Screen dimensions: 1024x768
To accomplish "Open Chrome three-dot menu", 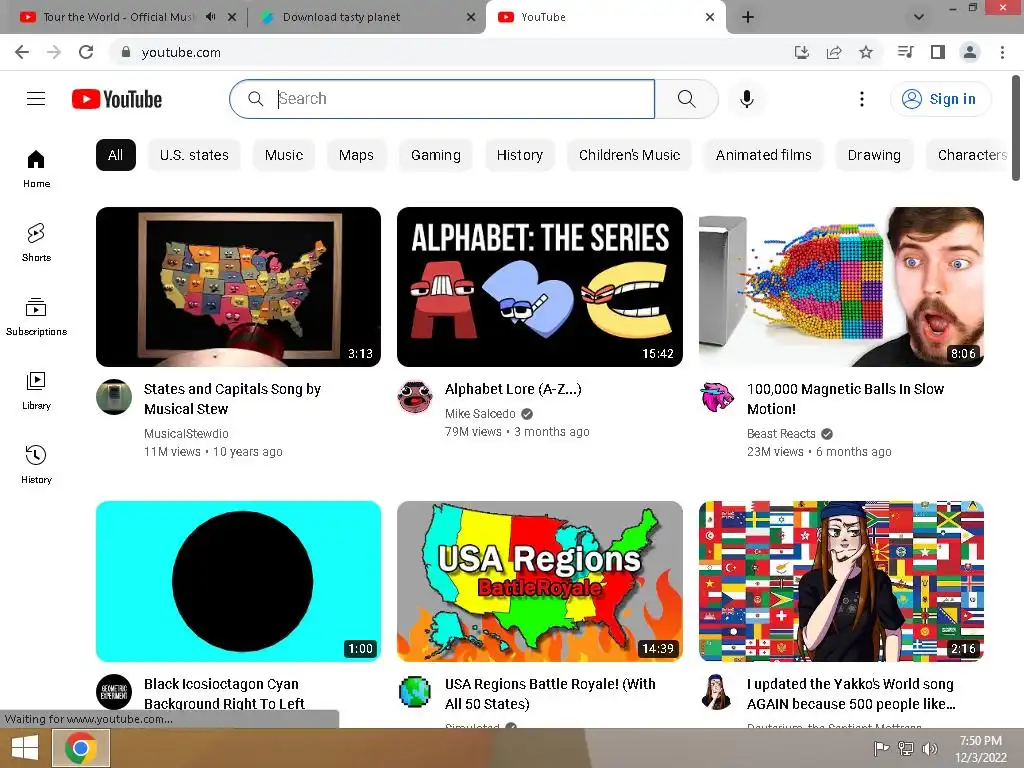I will click(1002, 52).
